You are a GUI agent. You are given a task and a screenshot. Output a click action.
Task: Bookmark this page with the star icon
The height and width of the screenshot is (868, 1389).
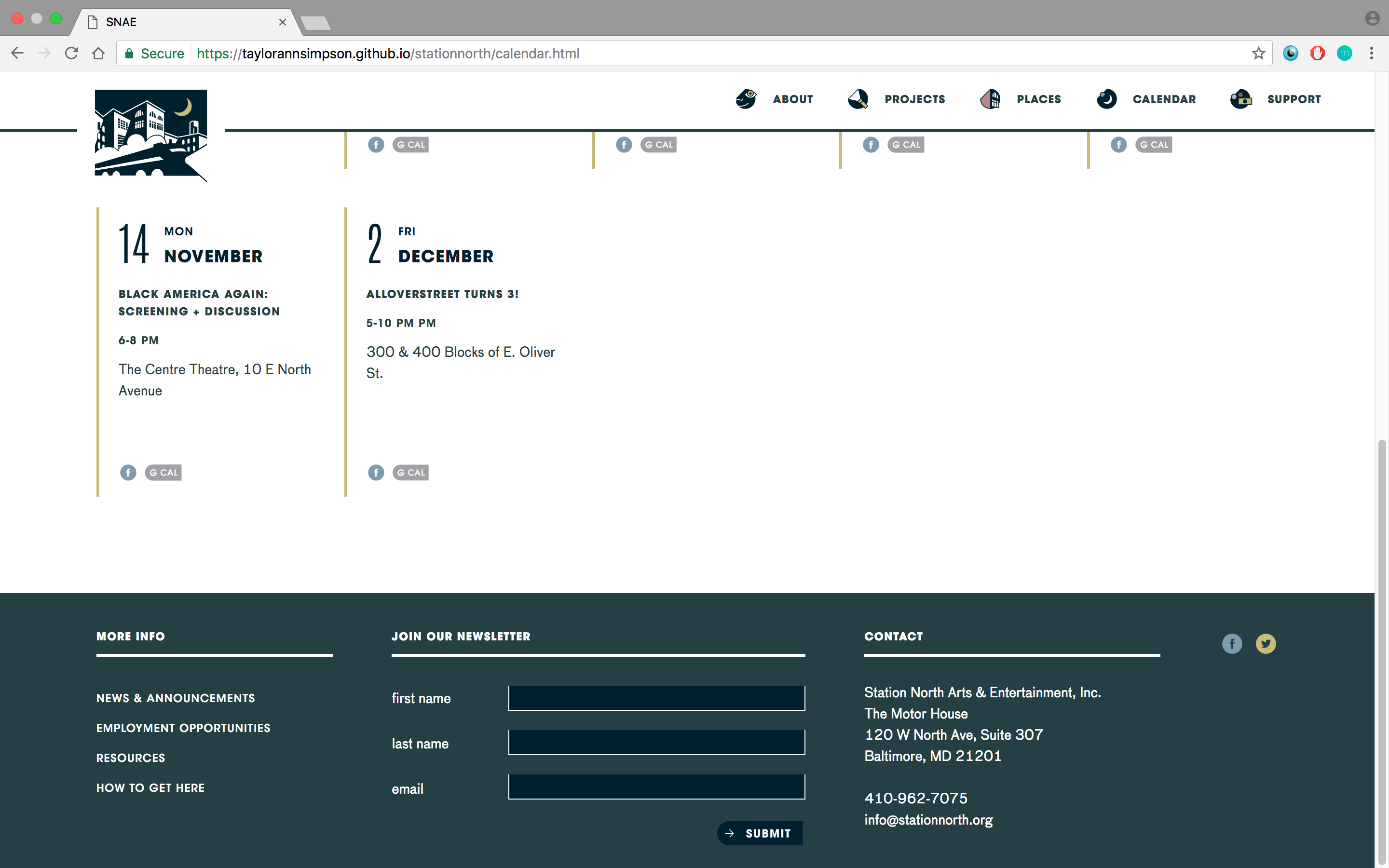pyautogui.click(x=1258, y=54)
